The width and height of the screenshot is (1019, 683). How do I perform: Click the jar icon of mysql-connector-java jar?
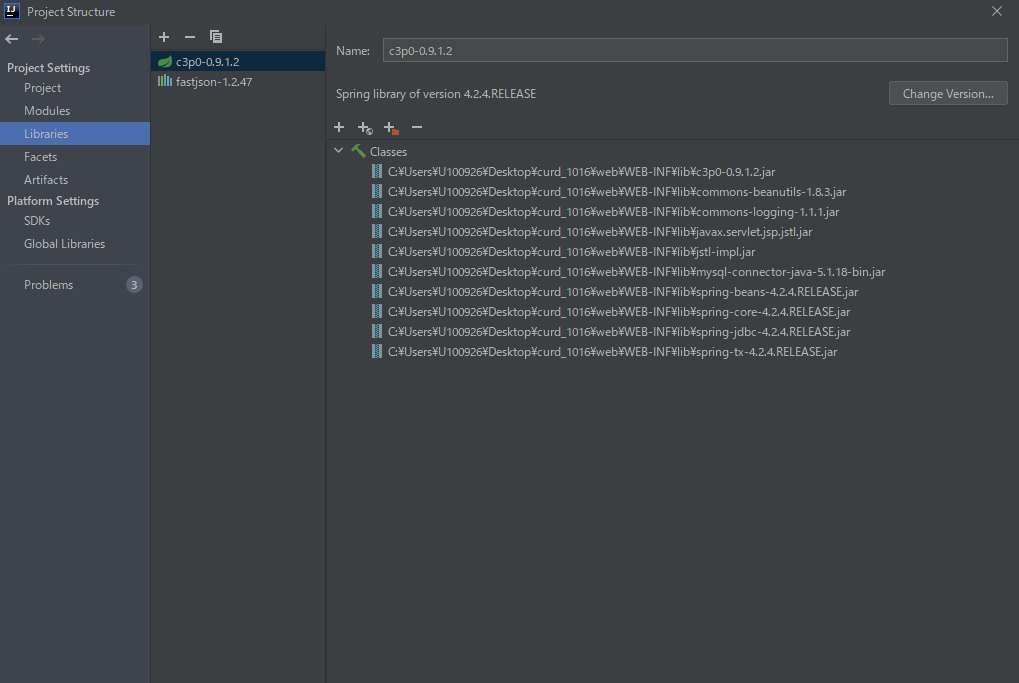376,271
